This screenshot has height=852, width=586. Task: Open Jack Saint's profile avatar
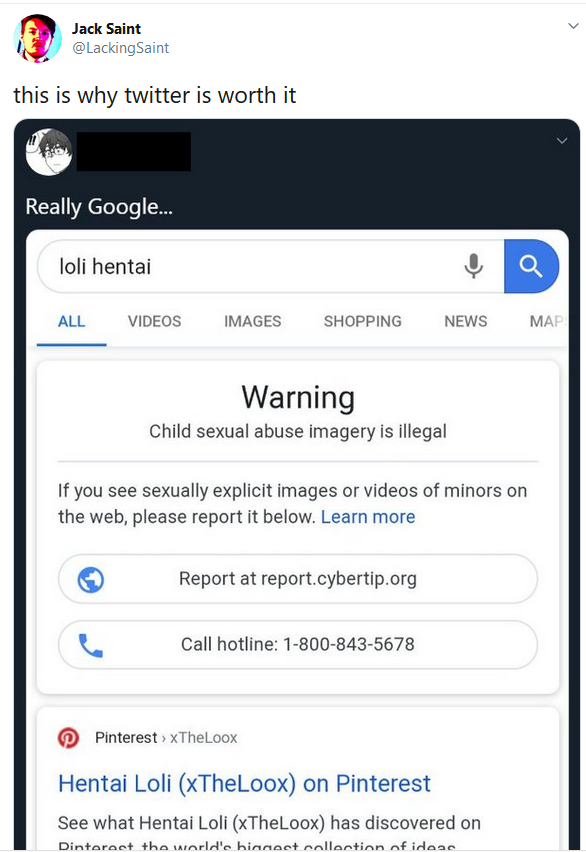[38, 38]
